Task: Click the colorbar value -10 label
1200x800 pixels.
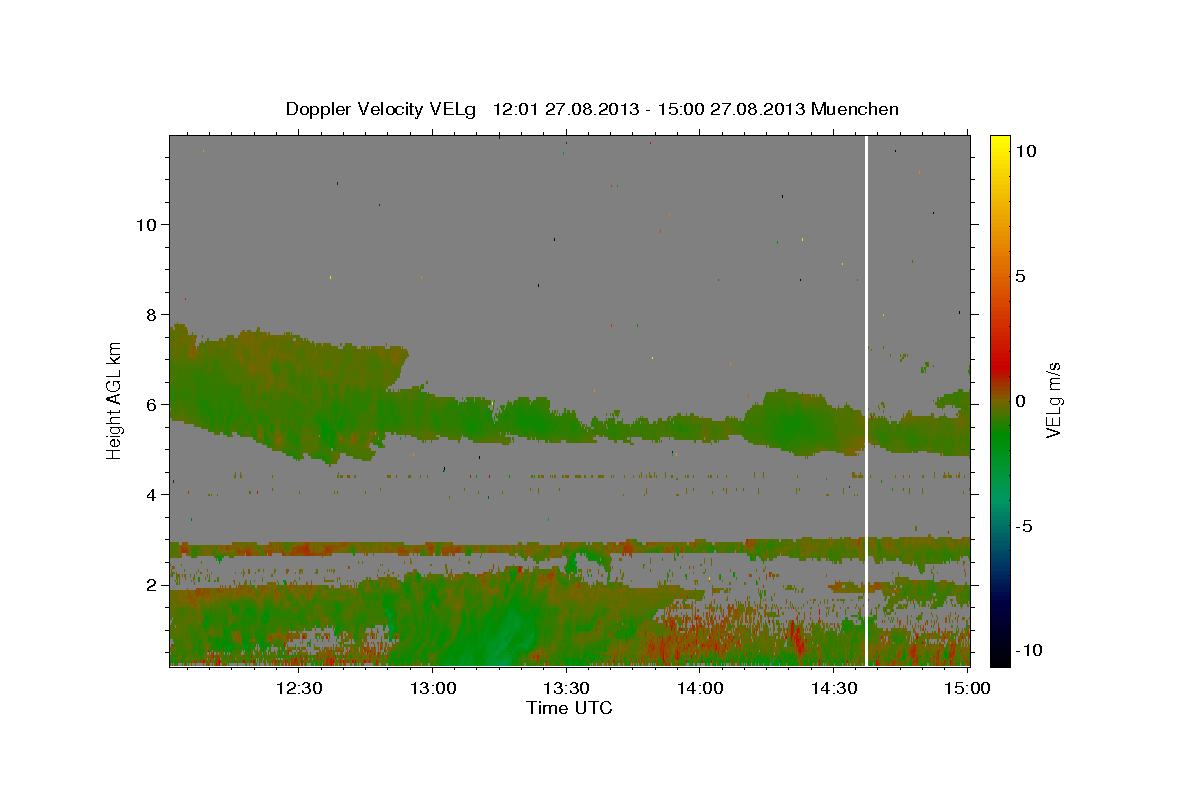Action: 1029,650
